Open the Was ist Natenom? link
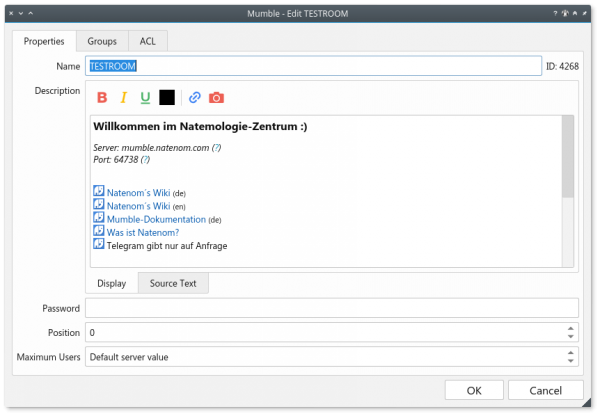The height and width of the screenshot is (416, 600). tap(143, 232)
